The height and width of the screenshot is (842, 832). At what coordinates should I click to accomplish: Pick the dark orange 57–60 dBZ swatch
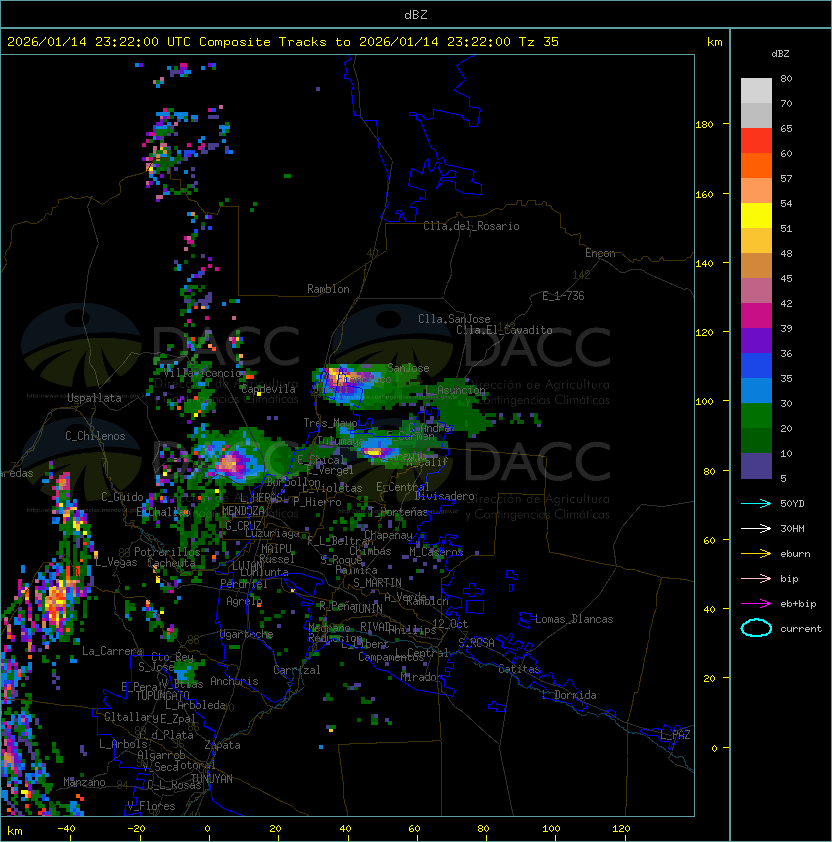(756, 165)
